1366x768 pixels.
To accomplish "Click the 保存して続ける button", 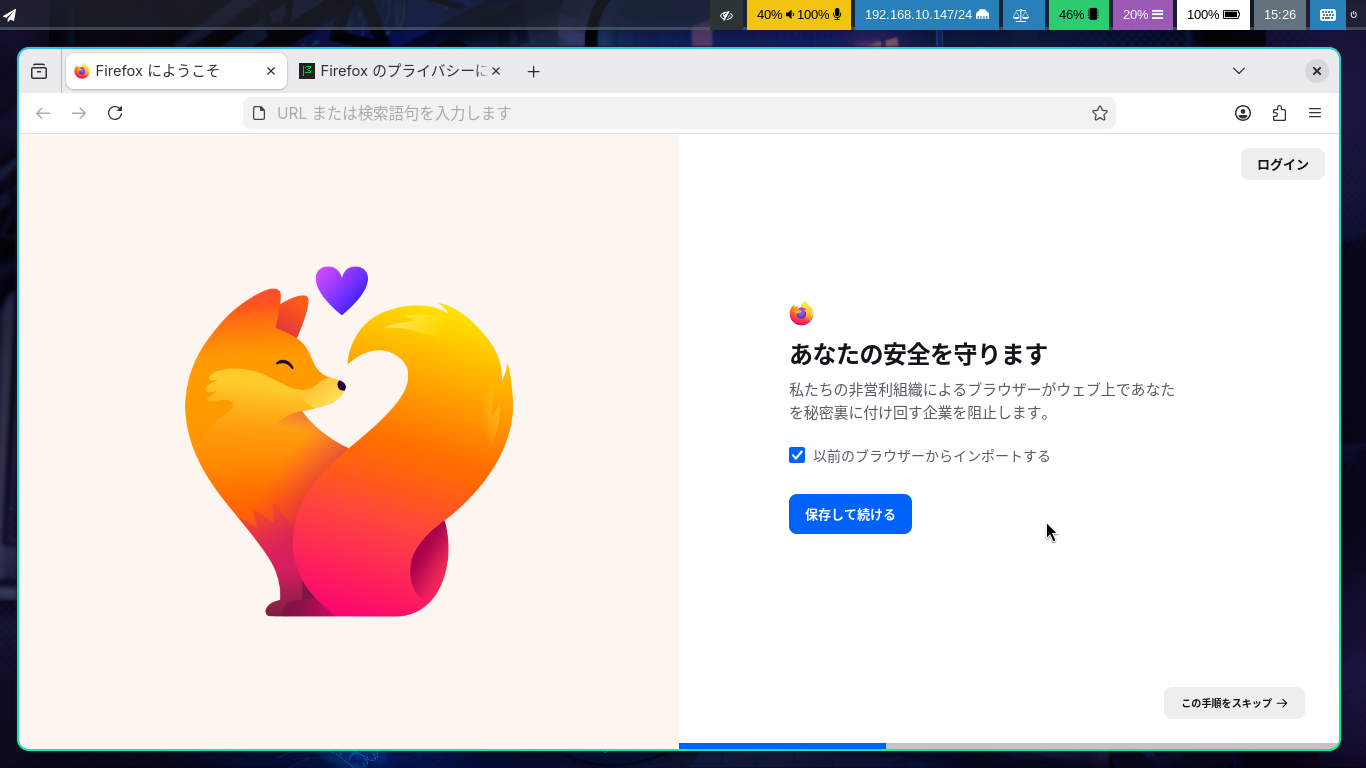I will pyautogui.click(x=850, y=514).
